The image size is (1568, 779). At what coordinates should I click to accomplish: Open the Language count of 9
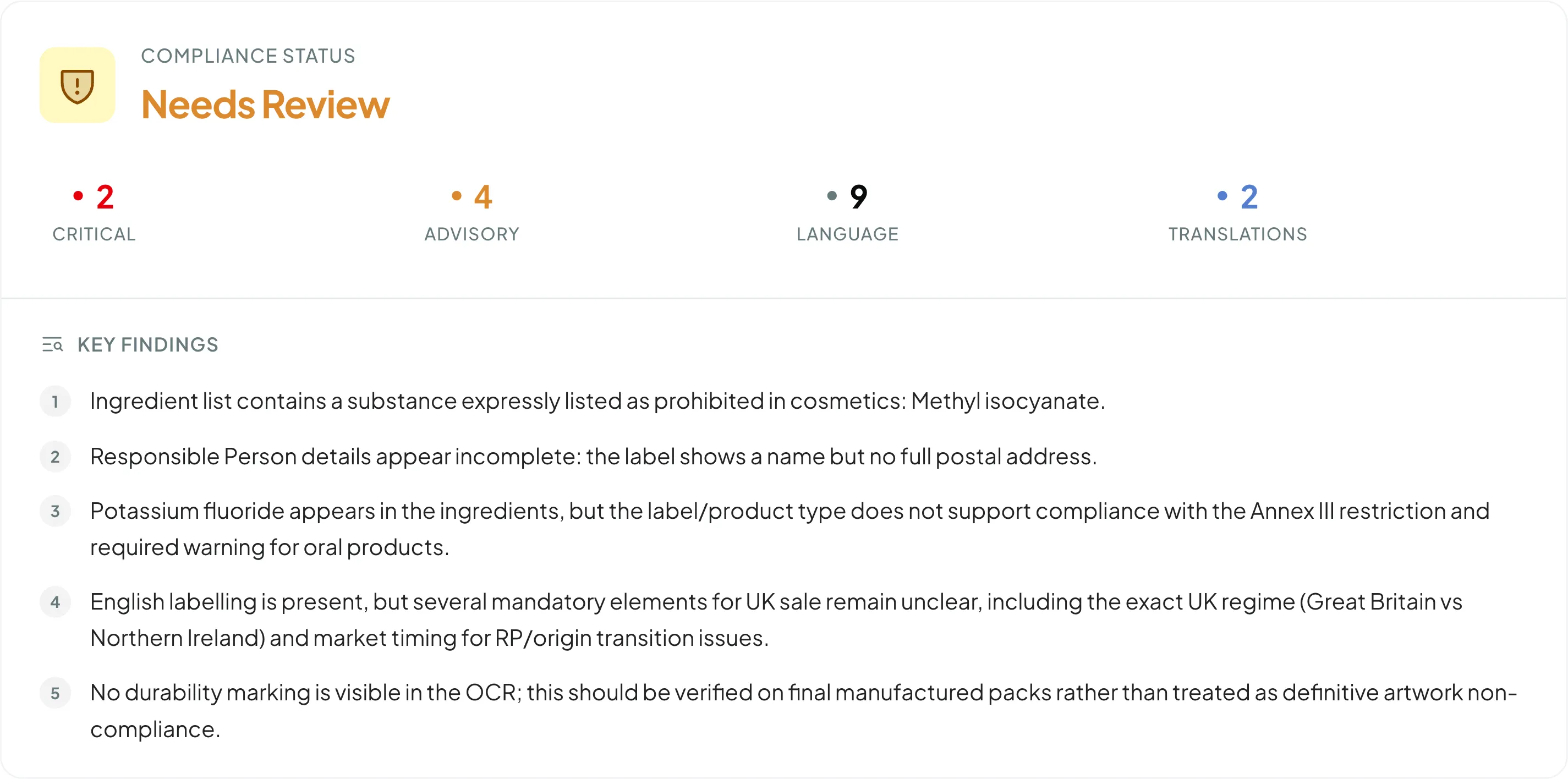pos(858,196)
